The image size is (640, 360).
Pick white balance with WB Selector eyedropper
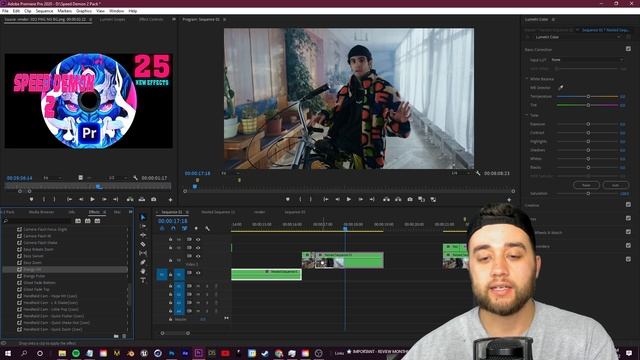[x=560, y=87]
